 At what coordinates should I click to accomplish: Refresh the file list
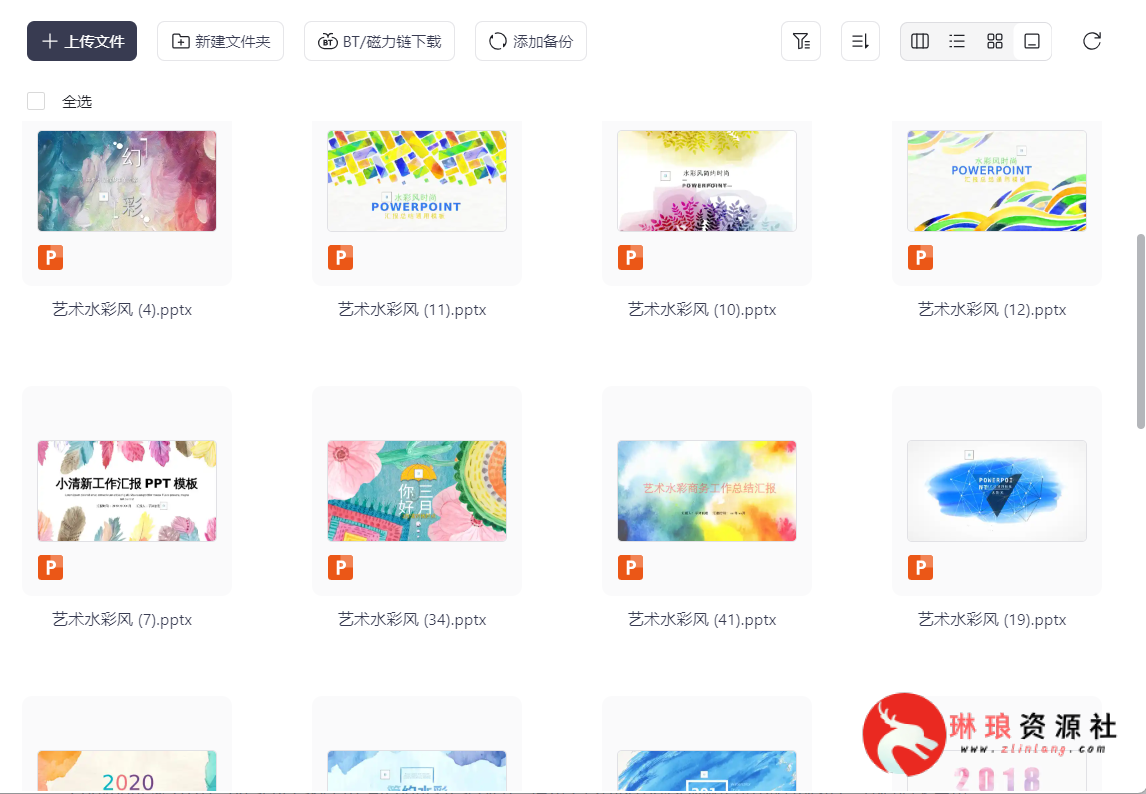(x=1092, y=41)
